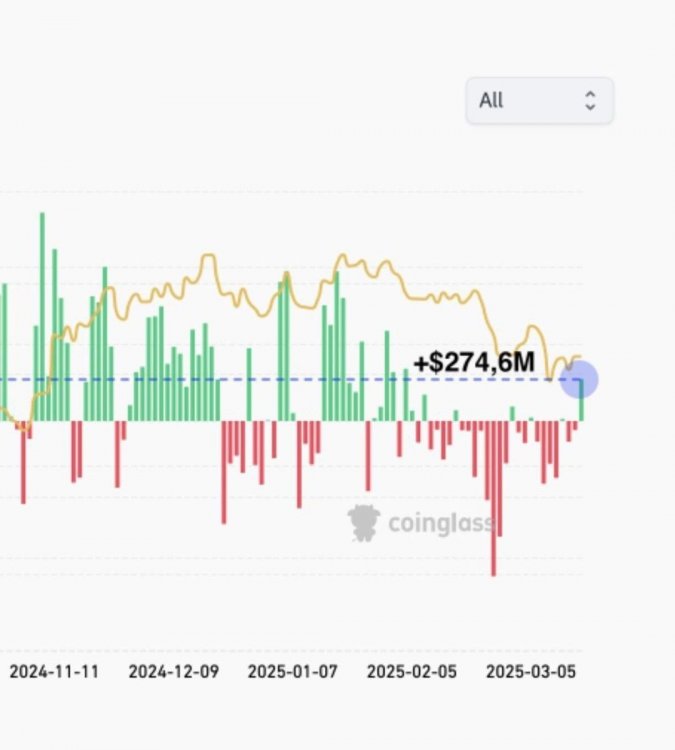
Task: Click the blue circle marker at the chart's right end
Action: [x=578, y=380]
